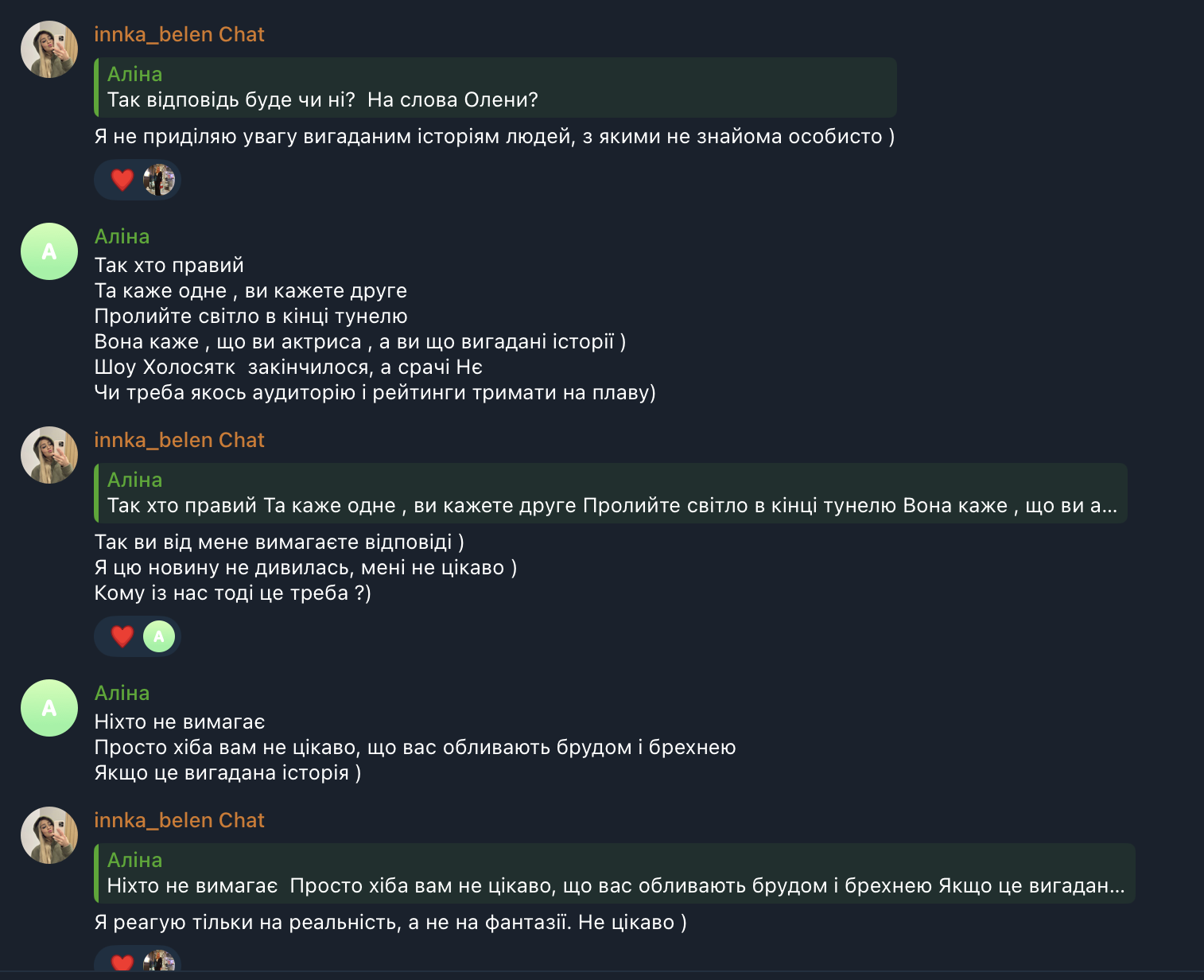1204x980 pixels.
Task: Jump to quoted message "Так відповідь буде чи ні?"
Action: (x=495, y=87)
